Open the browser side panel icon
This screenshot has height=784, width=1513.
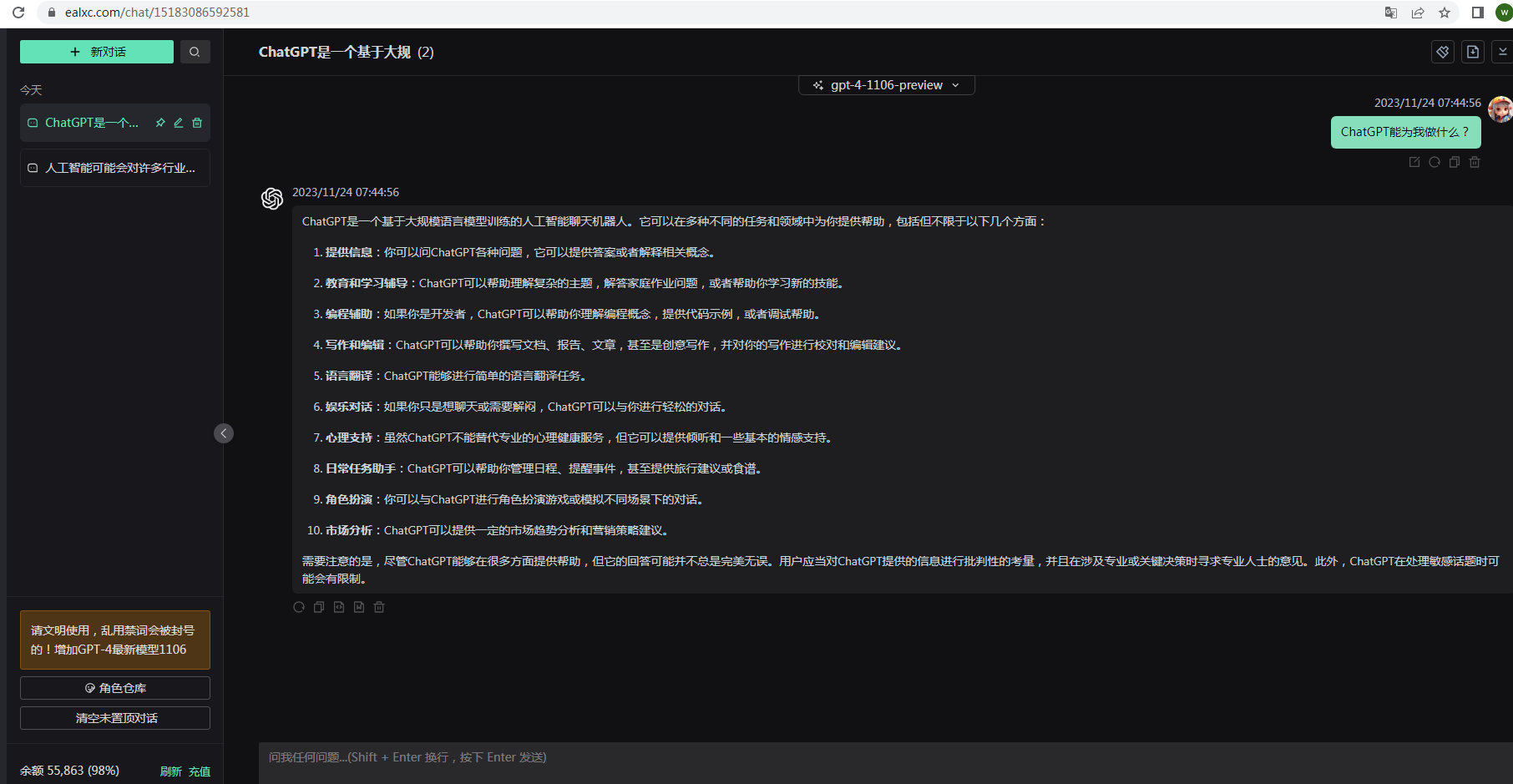tap(1477, 13)
